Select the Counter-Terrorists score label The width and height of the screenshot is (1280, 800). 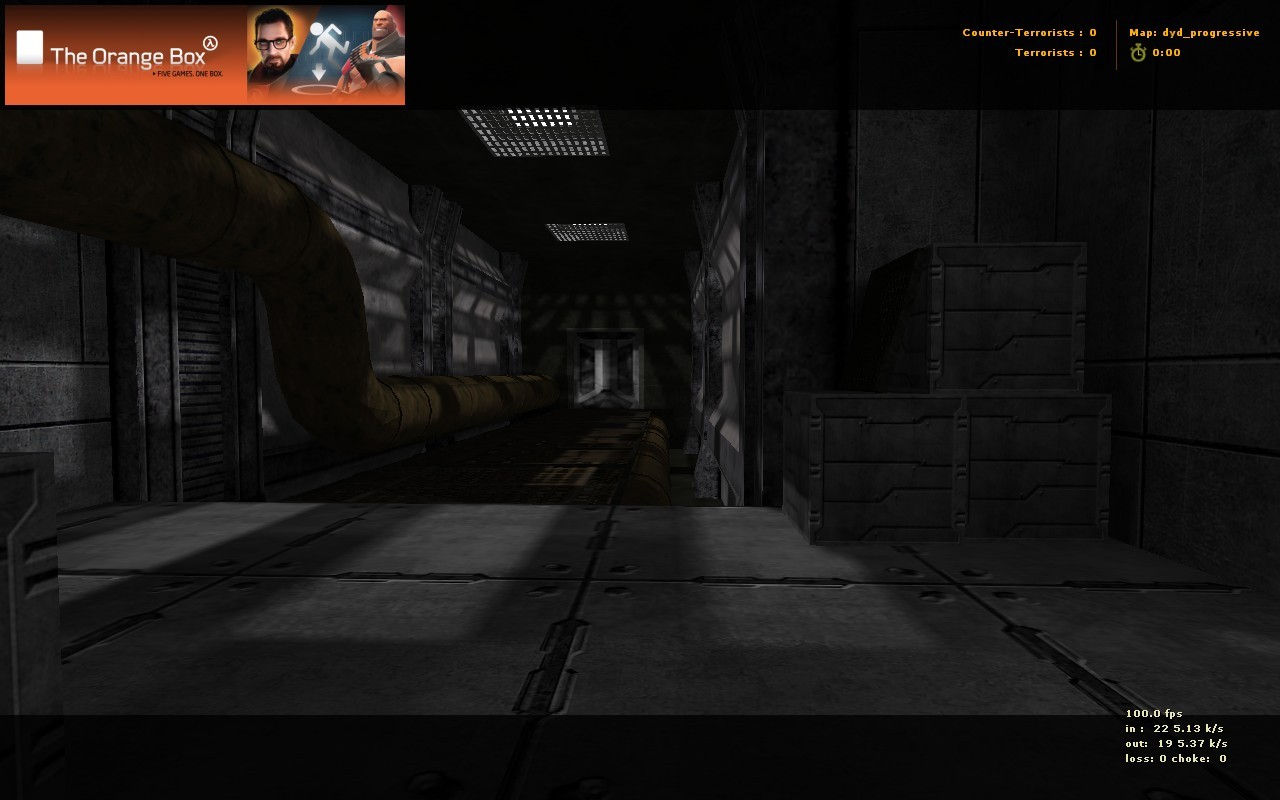[x=1029, y=33]
